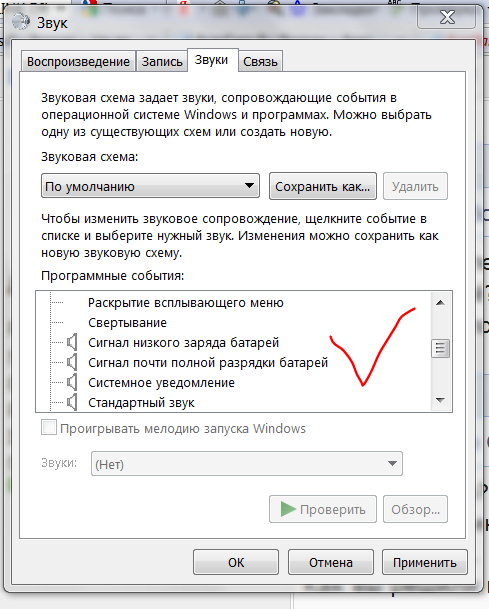Viewport: 489px width, 609px height.
Task: Select the Свертывание event in list
Action: tap(127, 322)
